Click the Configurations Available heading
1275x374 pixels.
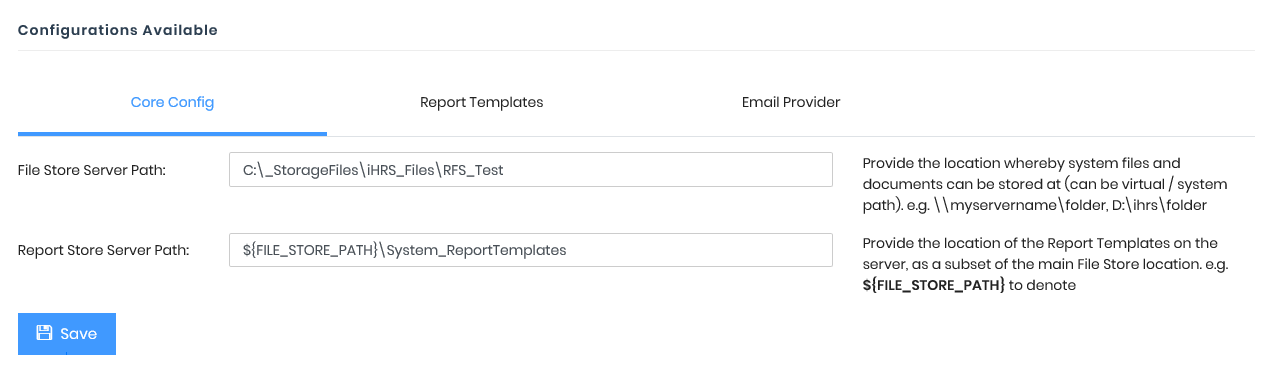click(118, 30)
